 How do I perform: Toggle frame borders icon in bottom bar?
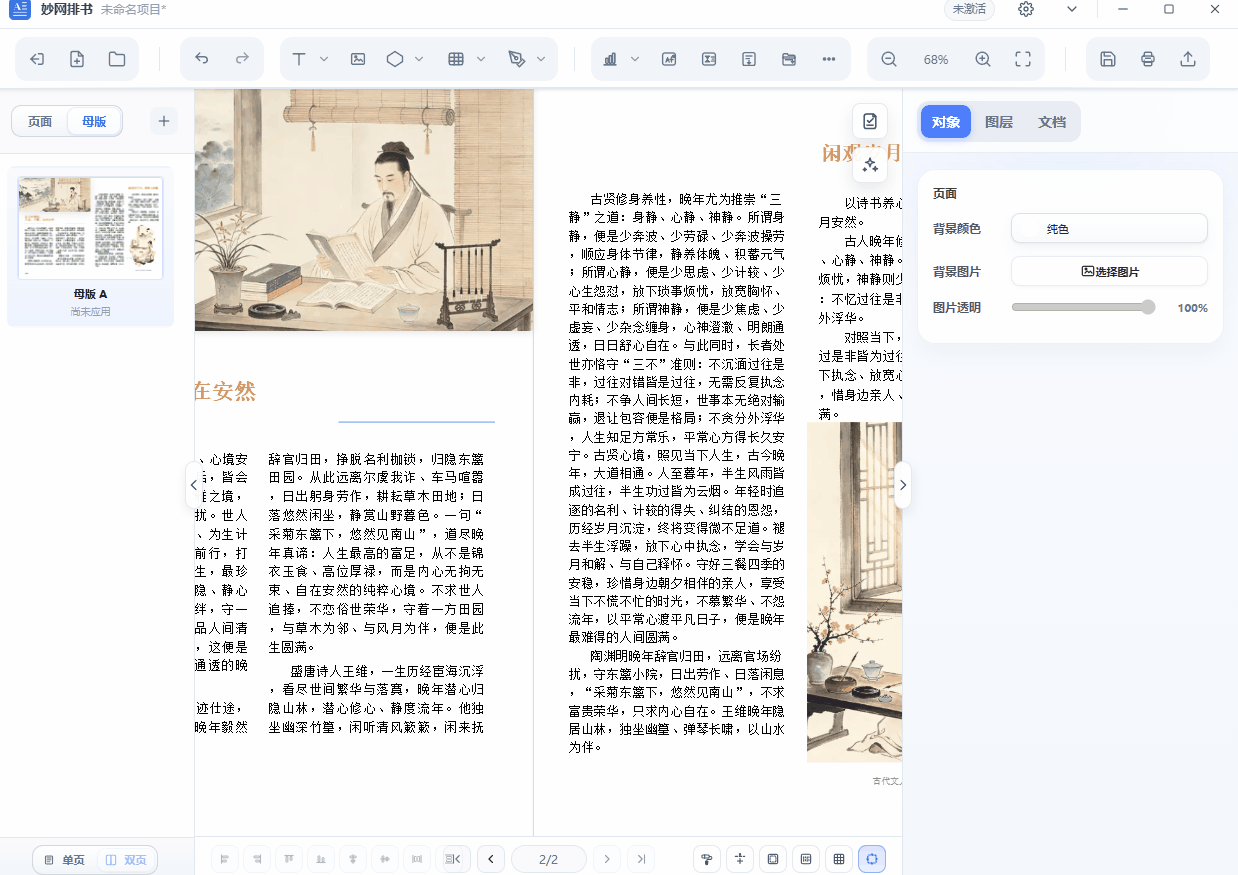(773, 859)
